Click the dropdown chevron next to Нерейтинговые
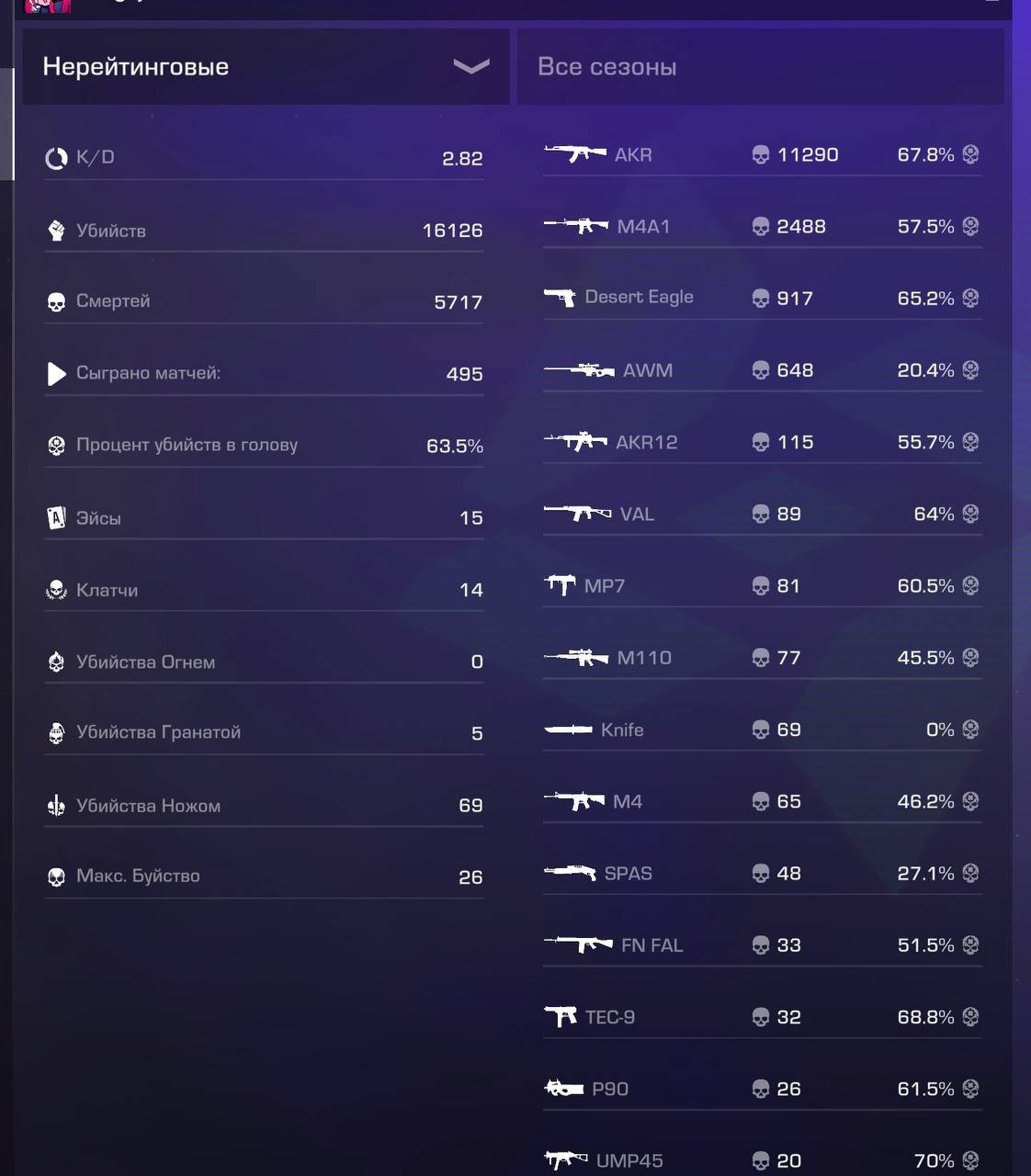This screenshot has width=1031, height=1176. pos(470,66)
